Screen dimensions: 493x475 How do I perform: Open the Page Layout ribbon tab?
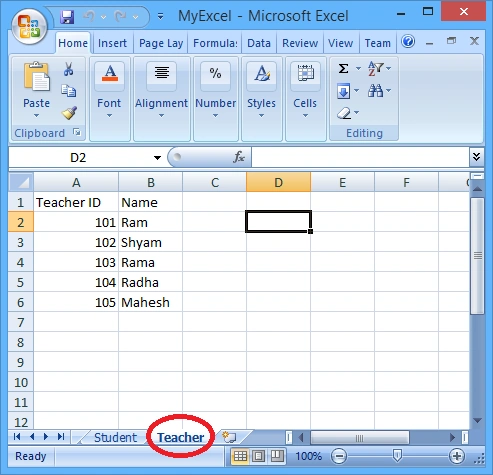pyautogui.click(x=161, y=43)
